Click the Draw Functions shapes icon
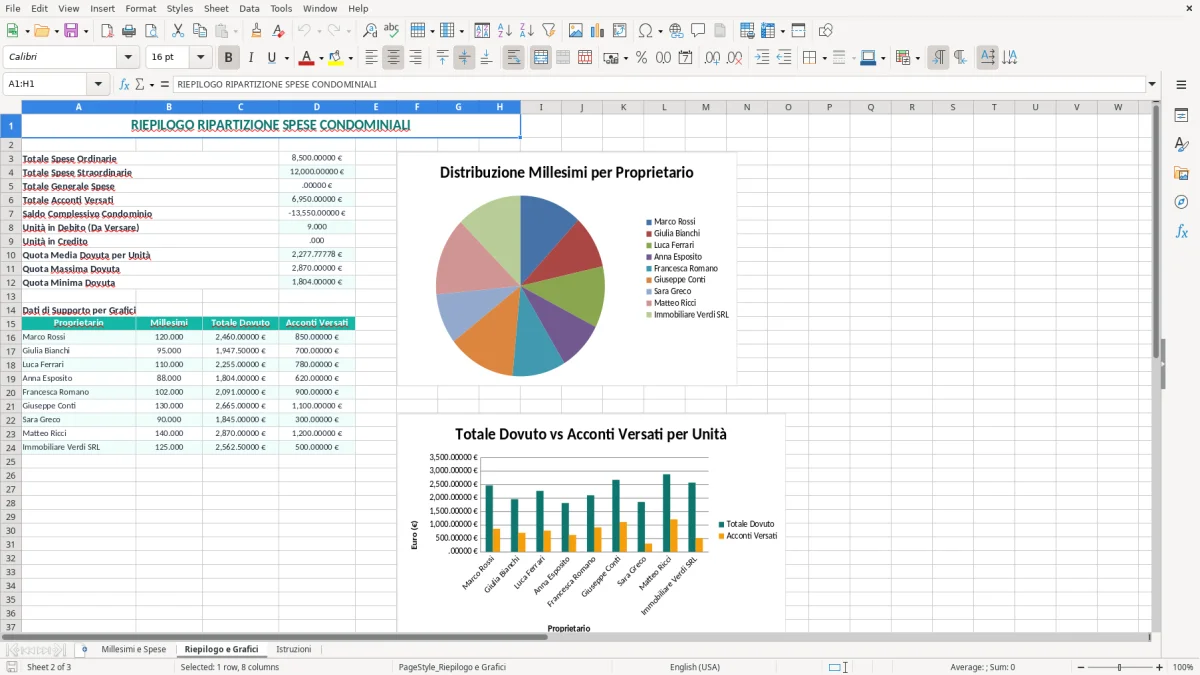The width and height of the screenshot is (1200, 675). (826, 31)
